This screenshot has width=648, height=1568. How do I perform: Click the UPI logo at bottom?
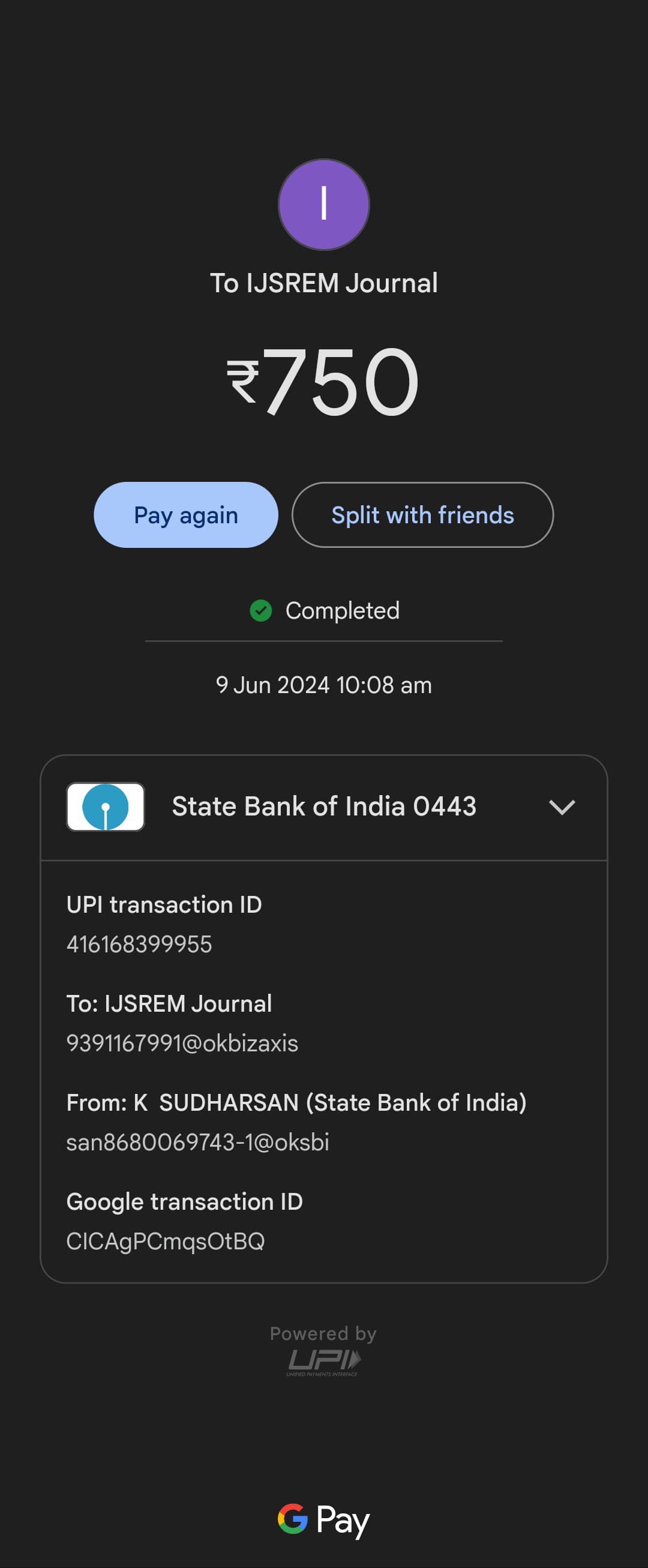323,1362
